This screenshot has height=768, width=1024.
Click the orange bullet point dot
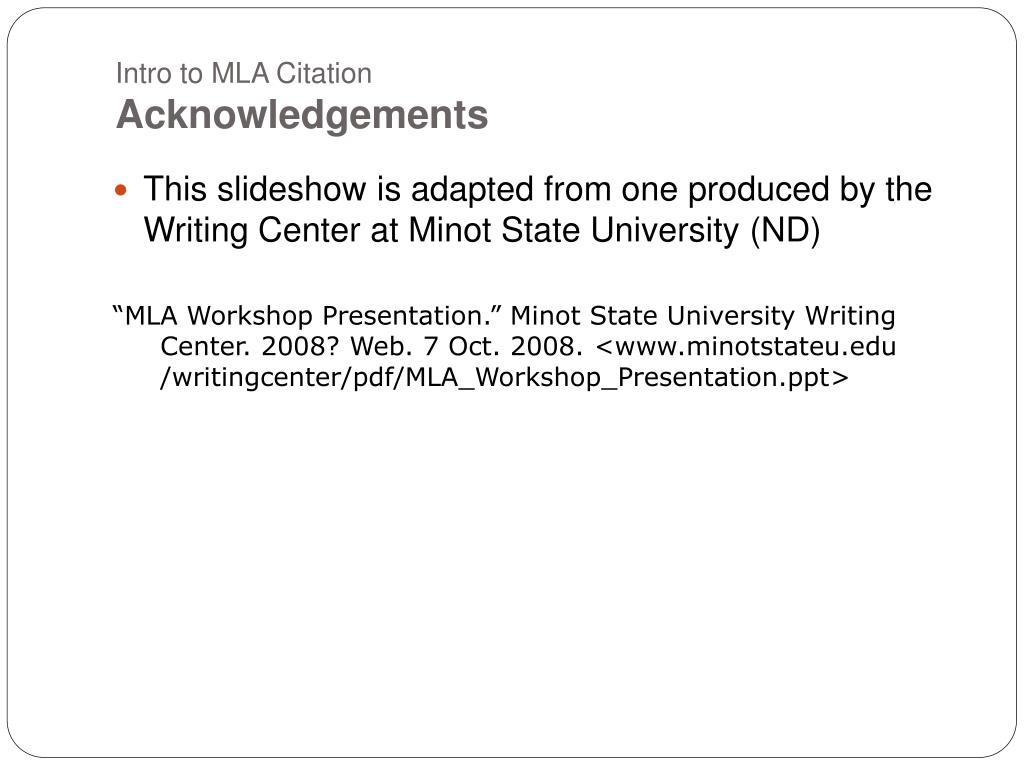[121, 191]
